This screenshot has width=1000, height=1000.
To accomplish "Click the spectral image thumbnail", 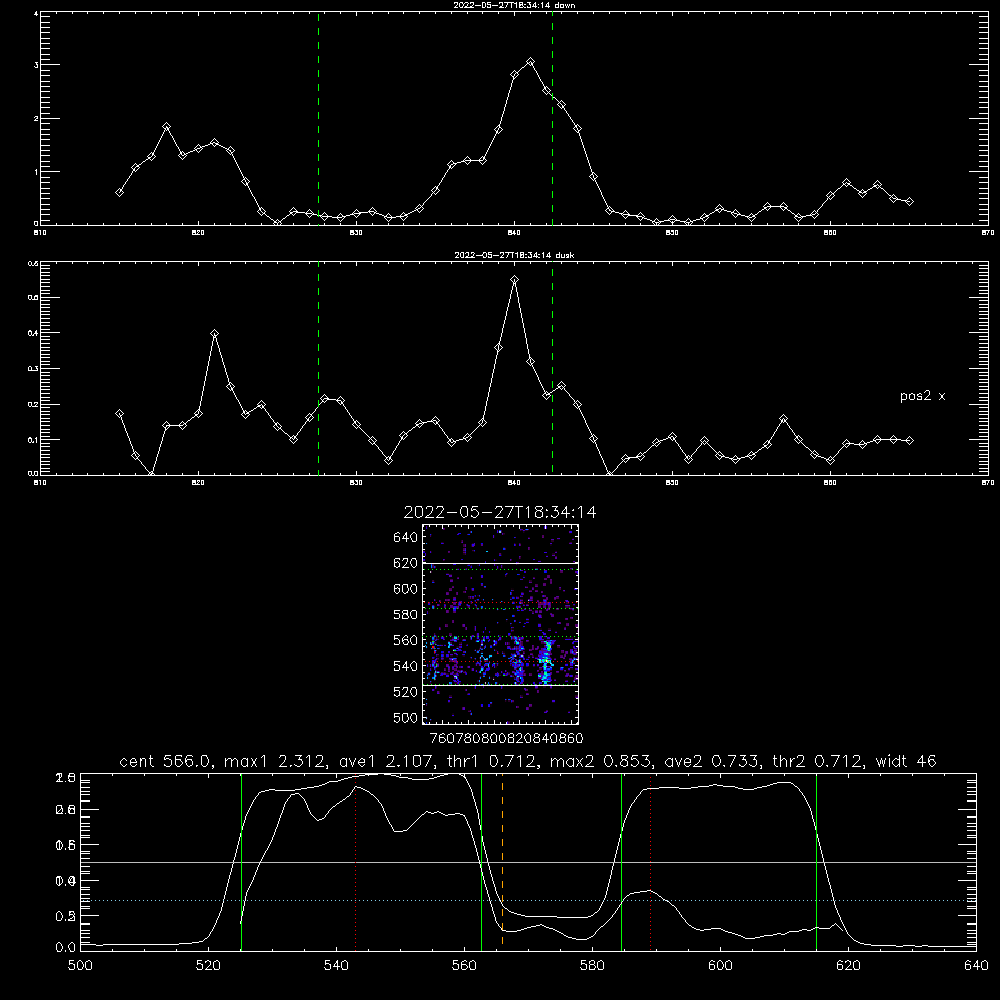I will [x=500, y=624].
